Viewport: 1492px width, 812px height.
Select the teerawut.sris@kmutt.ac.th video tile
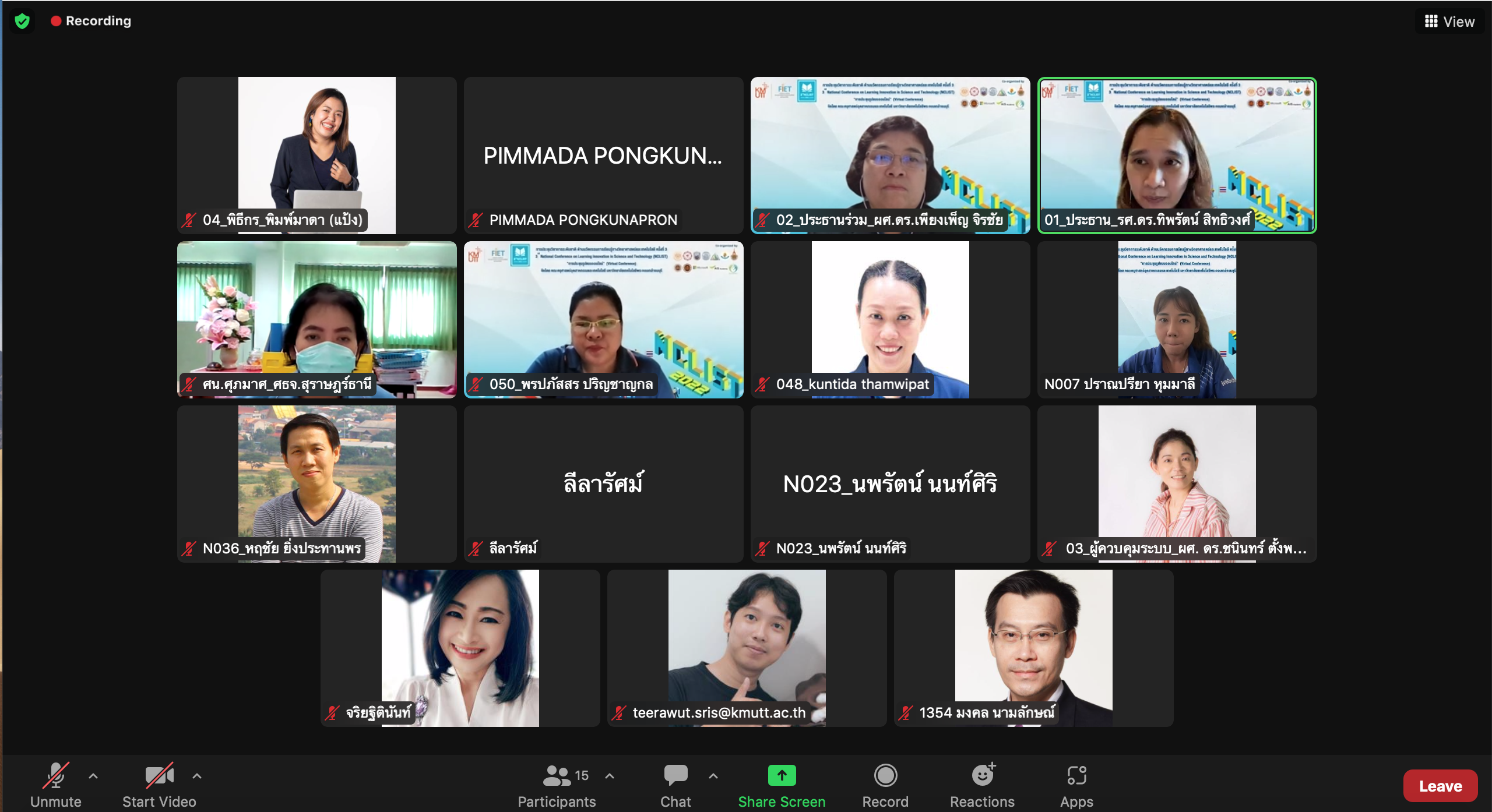click(747, 648)
